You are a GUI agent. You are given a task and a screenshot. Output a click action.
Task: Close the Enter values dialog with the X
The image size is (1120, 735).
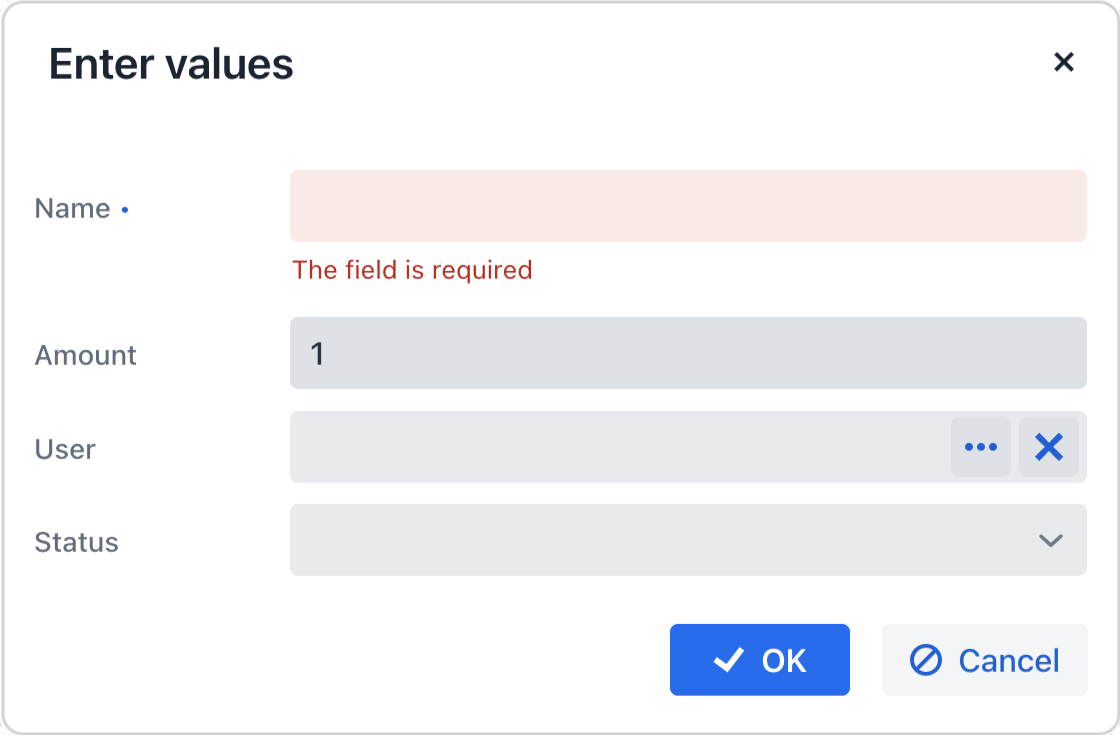(x=1063, y=62)
